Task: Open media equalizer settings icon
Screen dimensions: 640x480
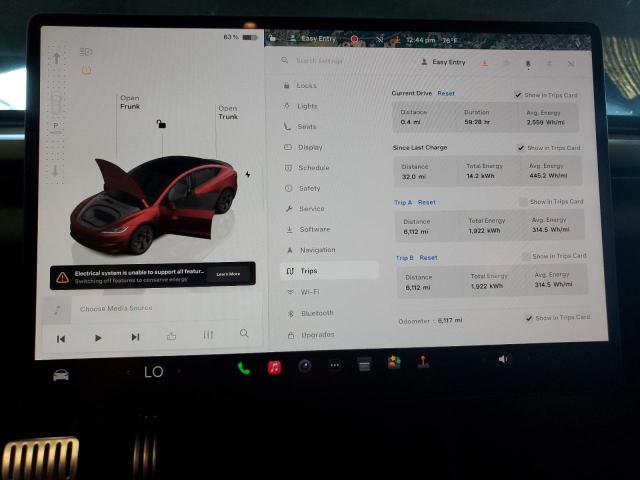Action: pos(208,335)
